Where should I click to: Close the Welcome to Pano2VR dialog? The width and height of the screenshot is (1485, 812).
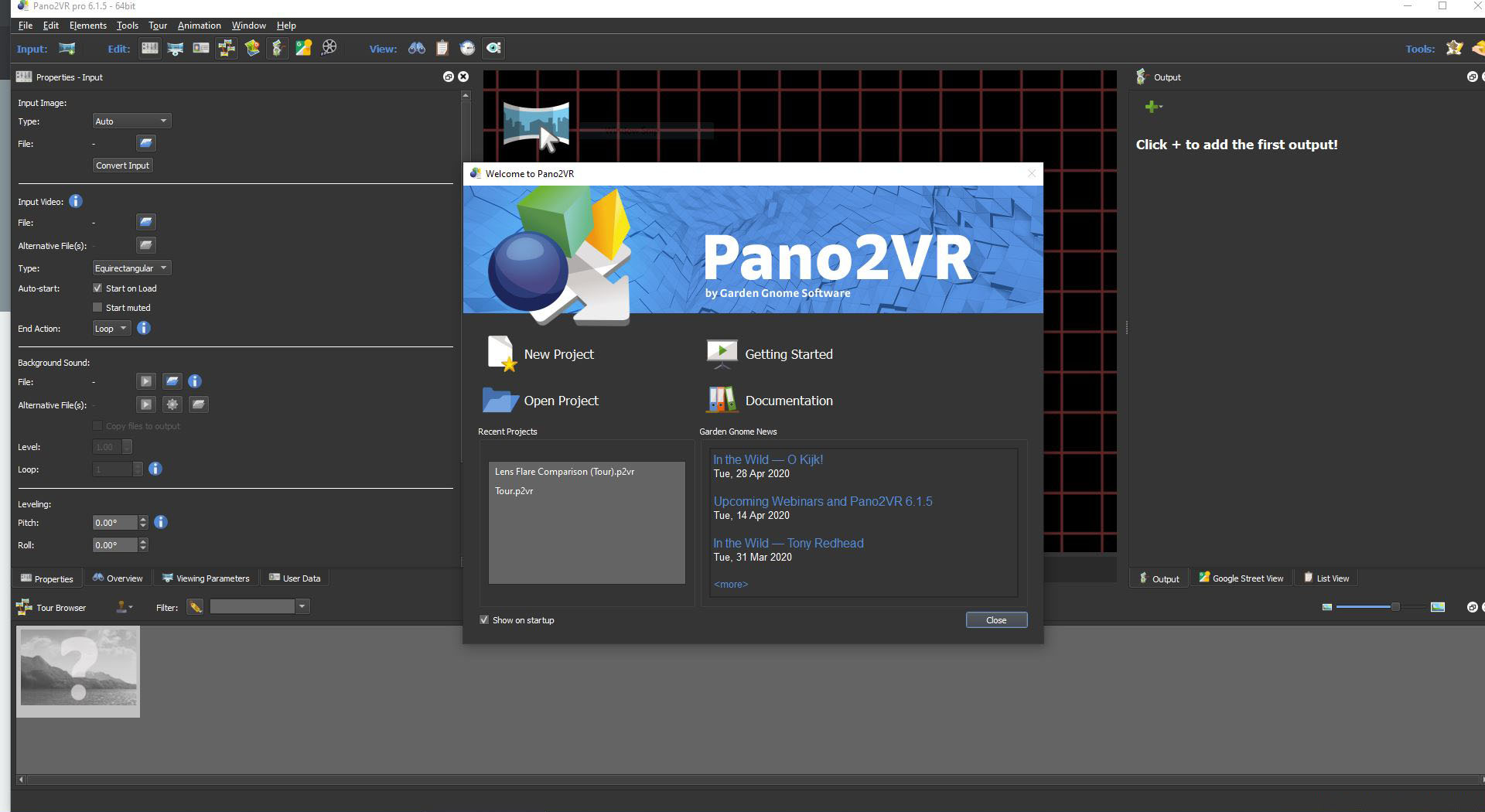click(x=996, y=619)
